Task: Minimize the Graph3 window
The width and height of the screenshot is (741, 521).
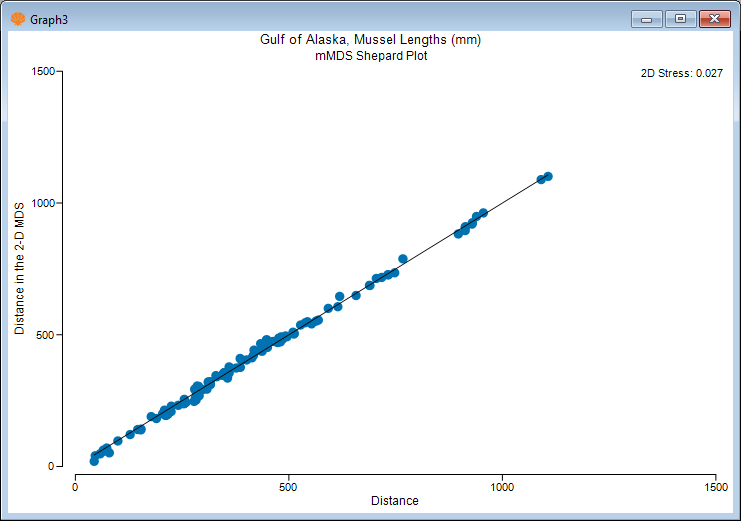Action: pyautogui.click(x=647, y=18)
